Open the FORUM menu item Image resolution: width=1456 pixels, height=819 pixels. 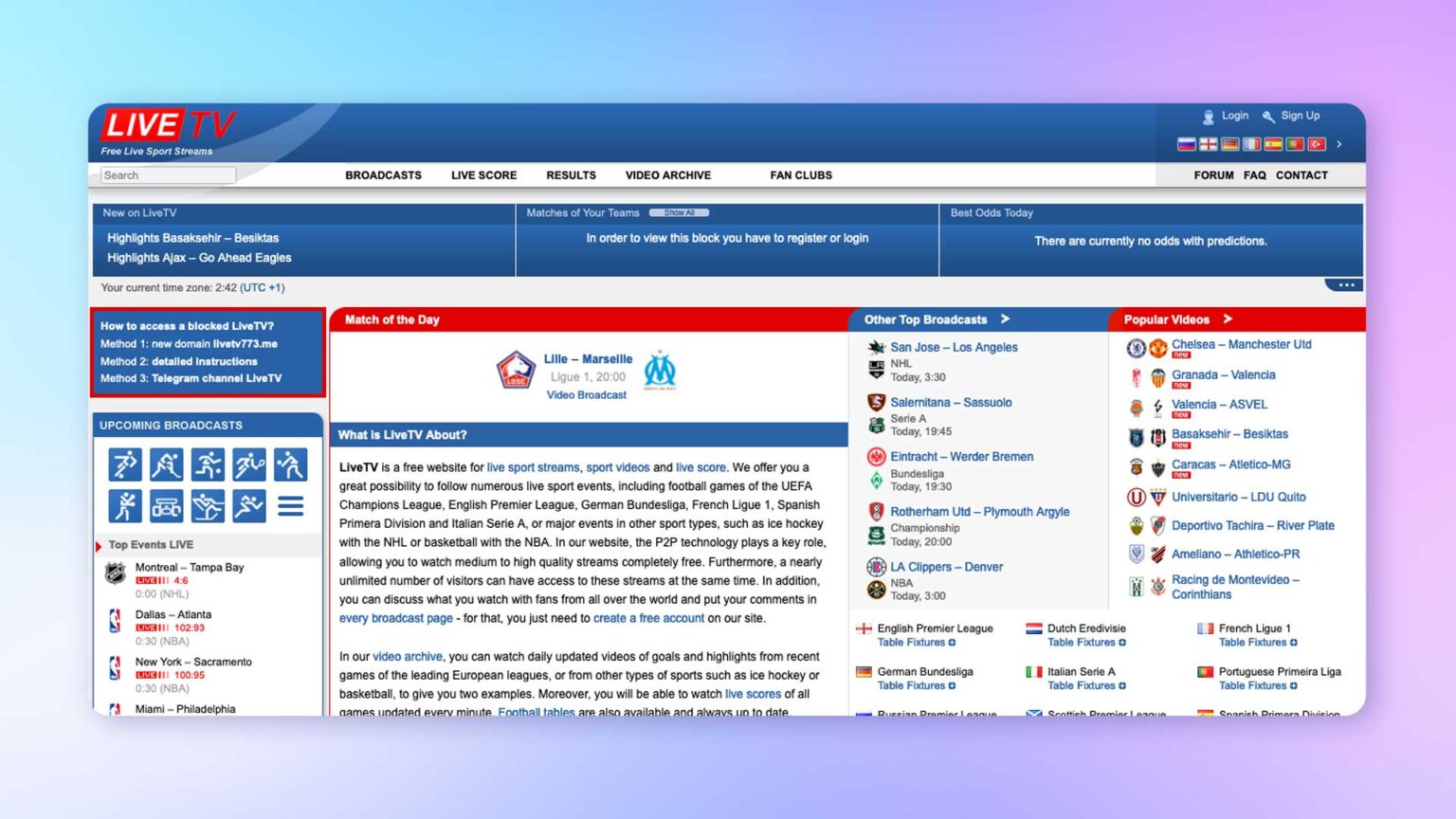pyautogui.click(x=1213, y=175)
